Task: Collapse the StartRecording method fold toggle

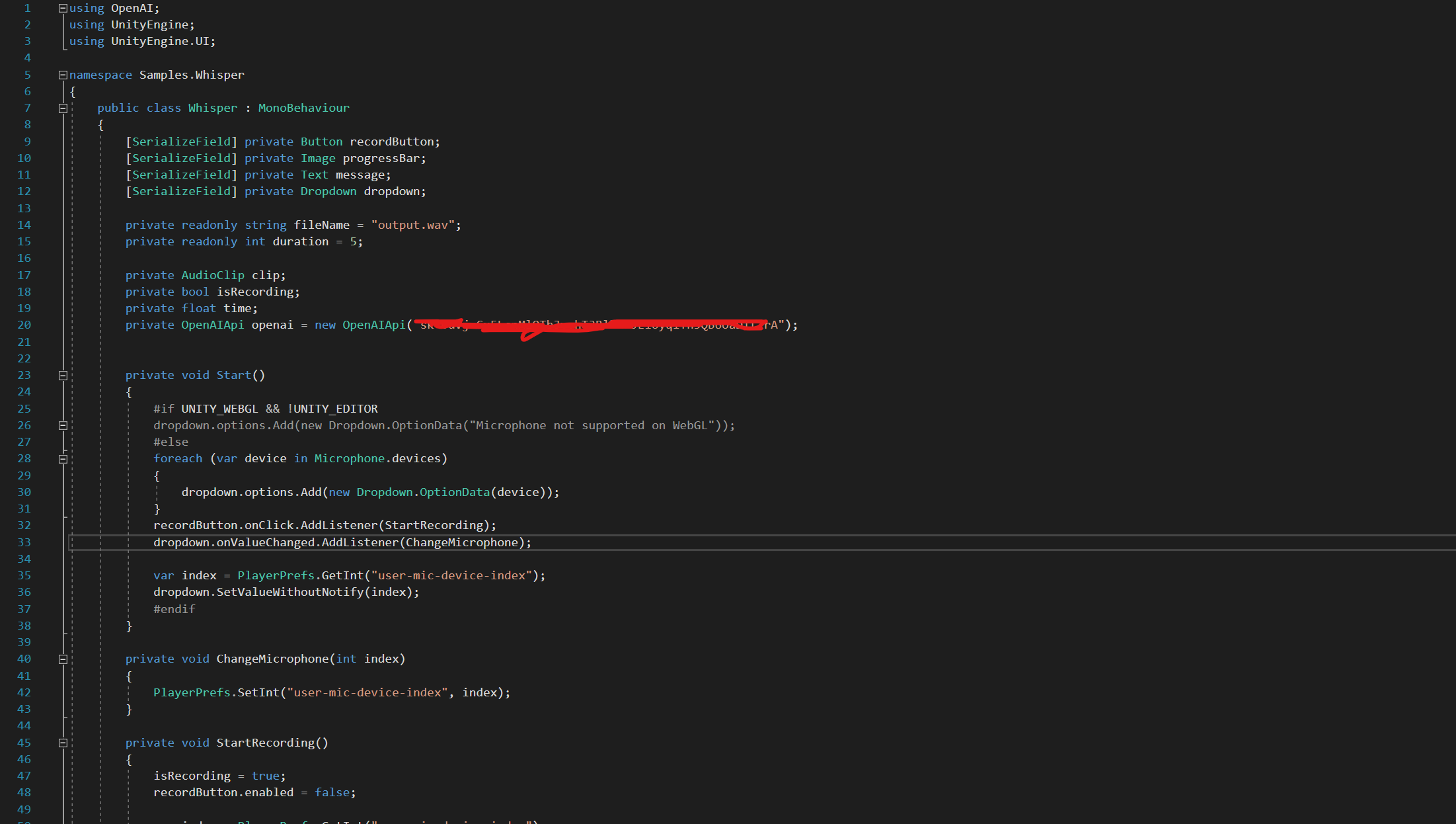Action: 63,743
